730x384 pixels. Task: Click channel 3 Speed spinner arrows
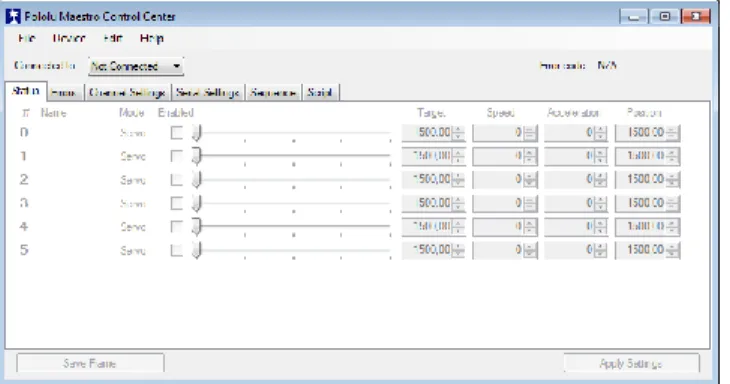[530, 203]
